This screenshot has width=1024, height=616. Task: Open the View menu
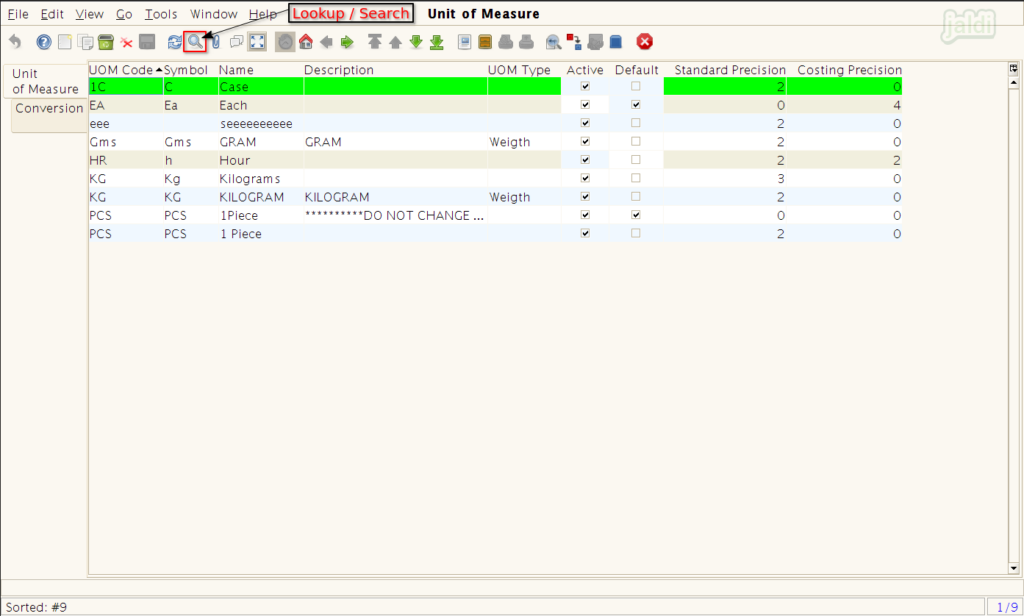click(x=89, y=14)
